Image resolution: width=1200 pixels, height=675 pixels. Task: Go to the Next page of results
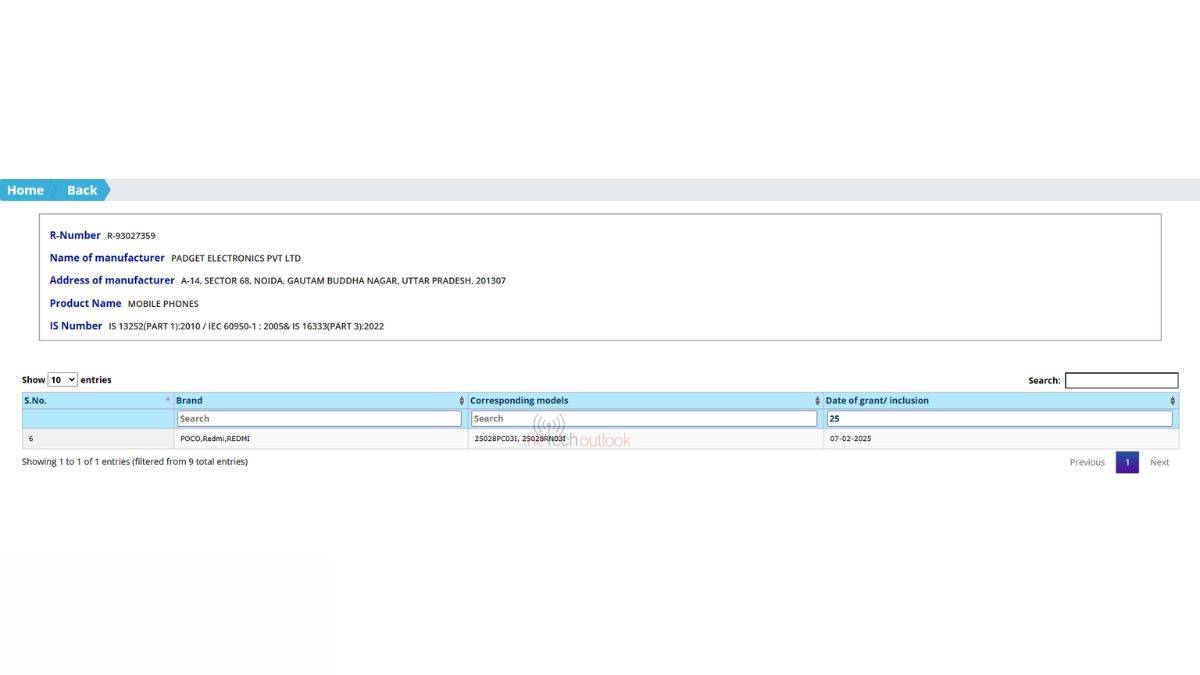[1159, 462]
